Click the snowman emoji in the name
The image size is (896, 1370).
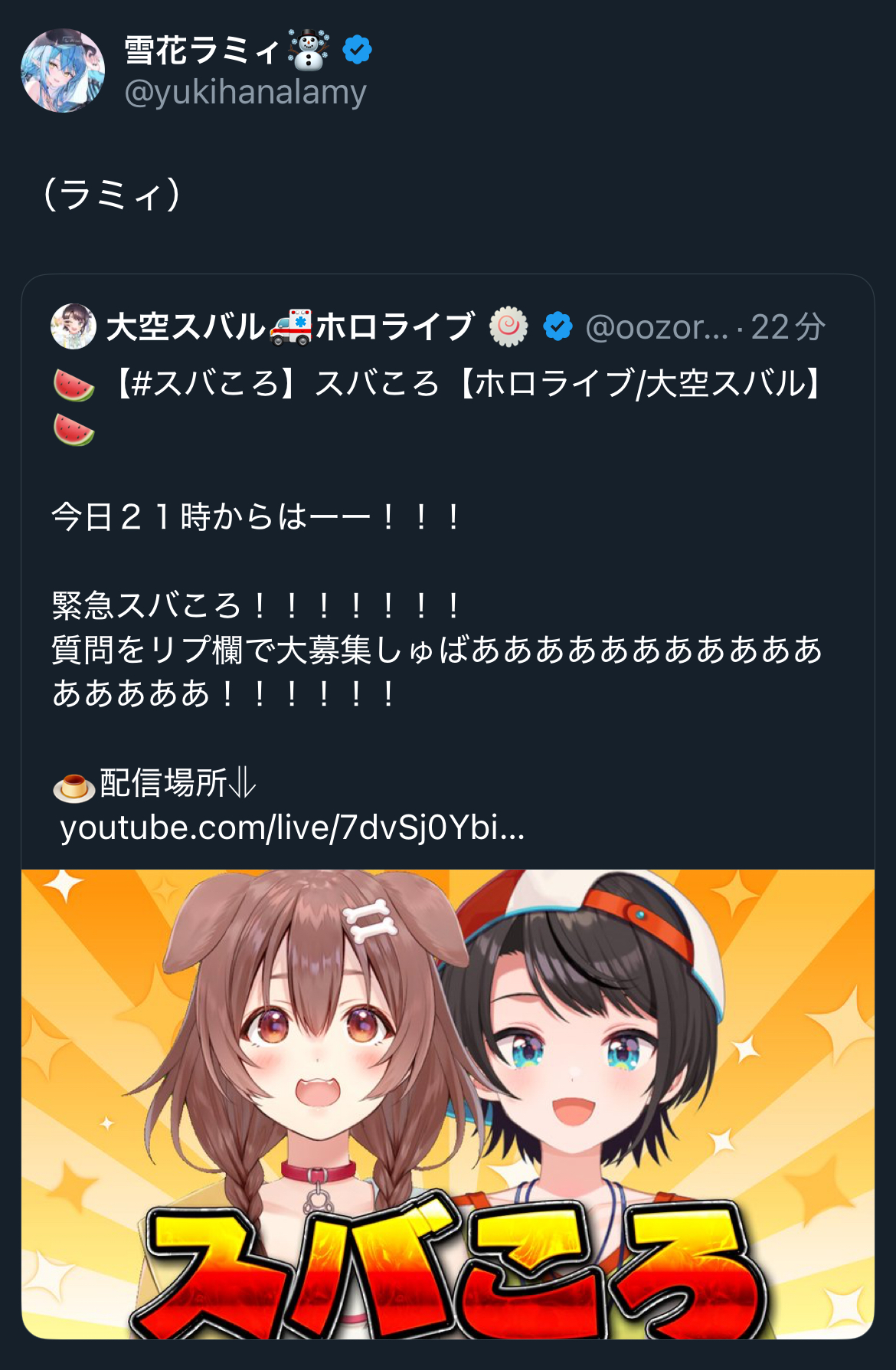click(x=309, y=50)
